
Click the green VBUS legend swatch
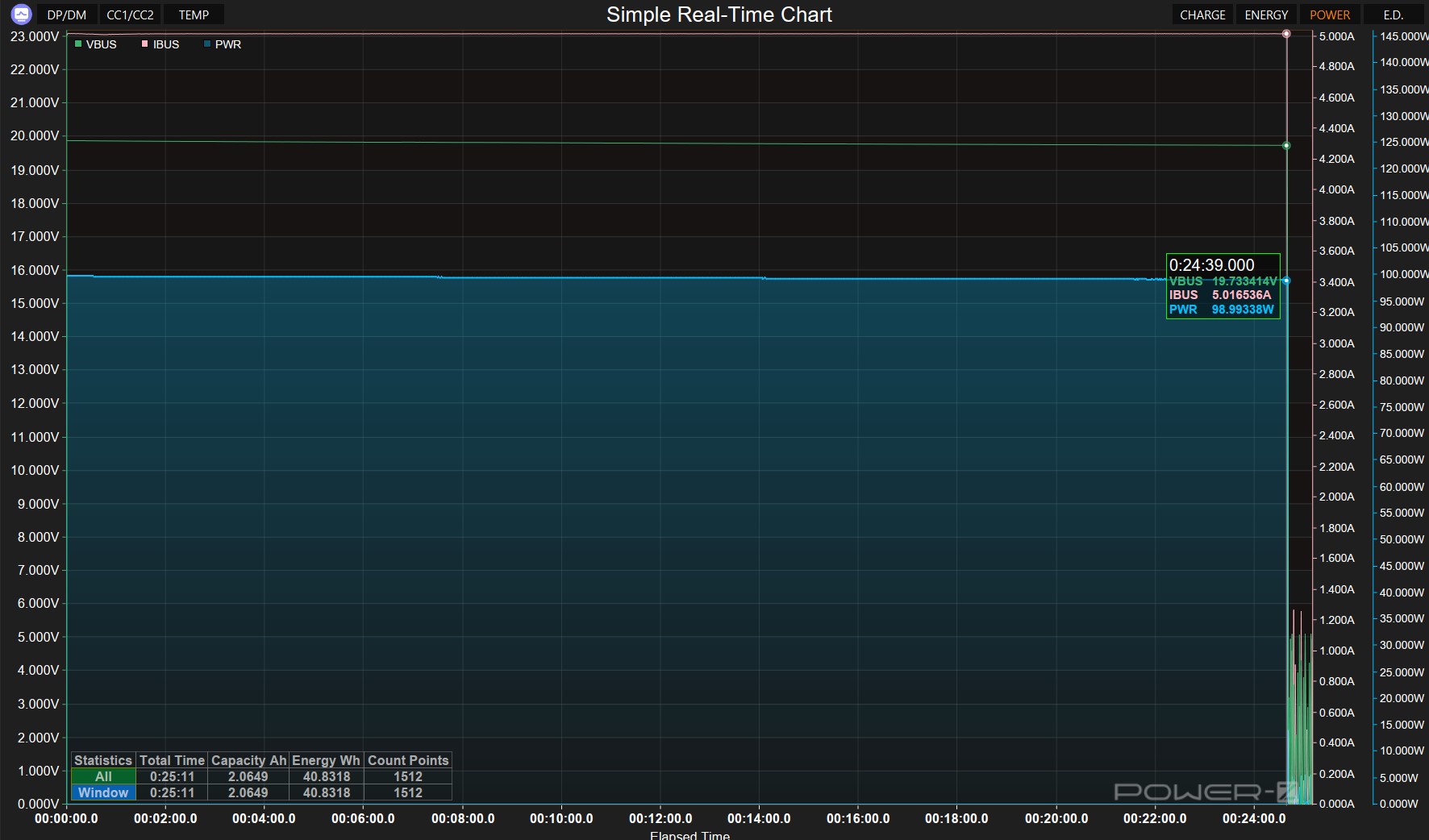pos(78,44)
